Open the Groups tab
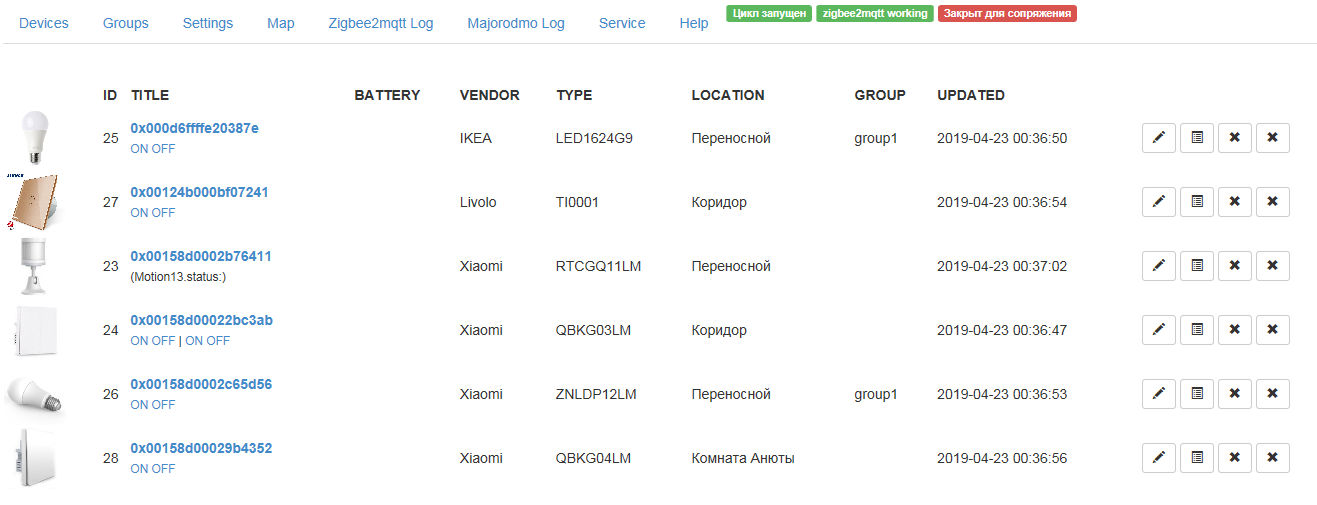Viewport: 1317px width, 505px height. tap(125, 23)
